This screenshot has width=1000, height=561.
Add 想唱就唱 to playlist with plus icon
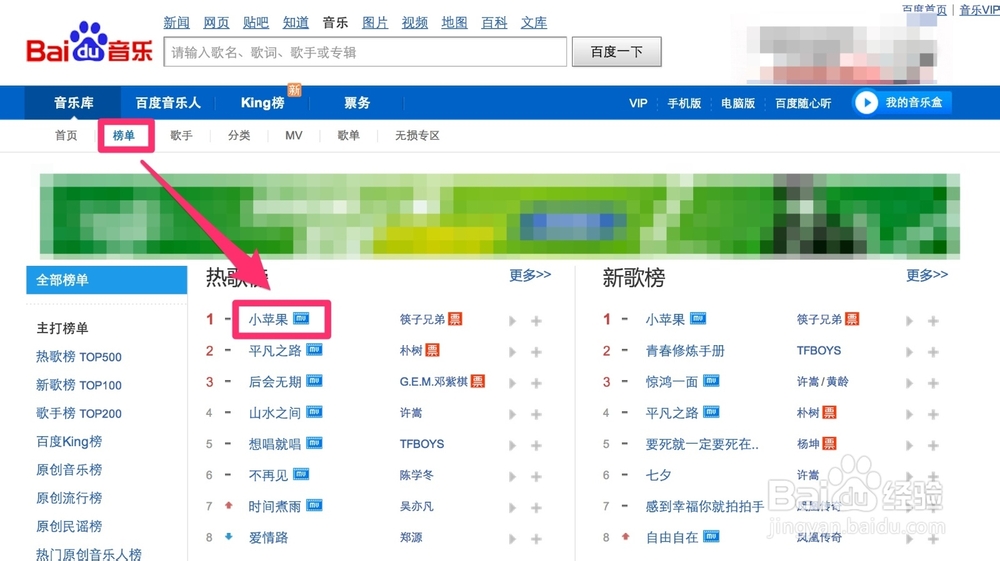click(536, 446)
